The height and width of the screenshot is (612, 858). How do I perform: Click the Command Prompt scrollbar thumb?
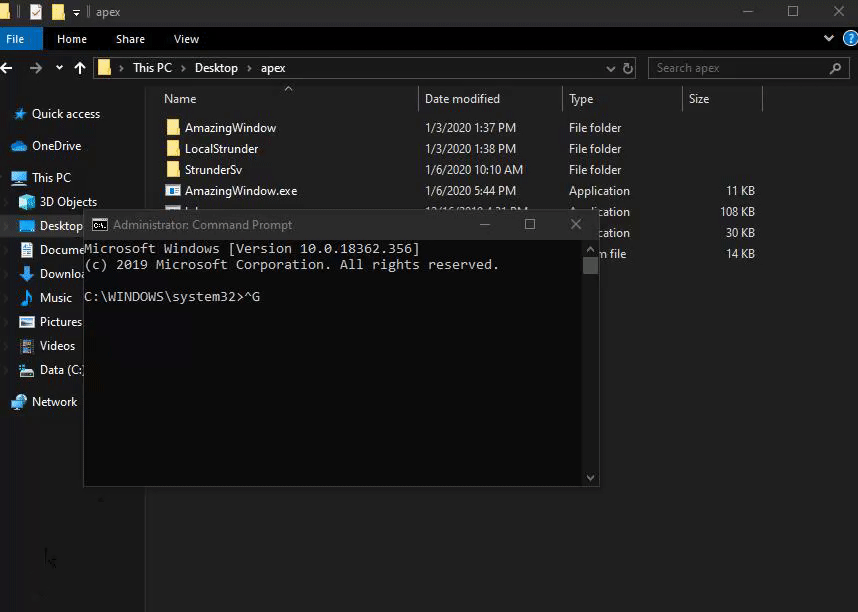(590, 265)
